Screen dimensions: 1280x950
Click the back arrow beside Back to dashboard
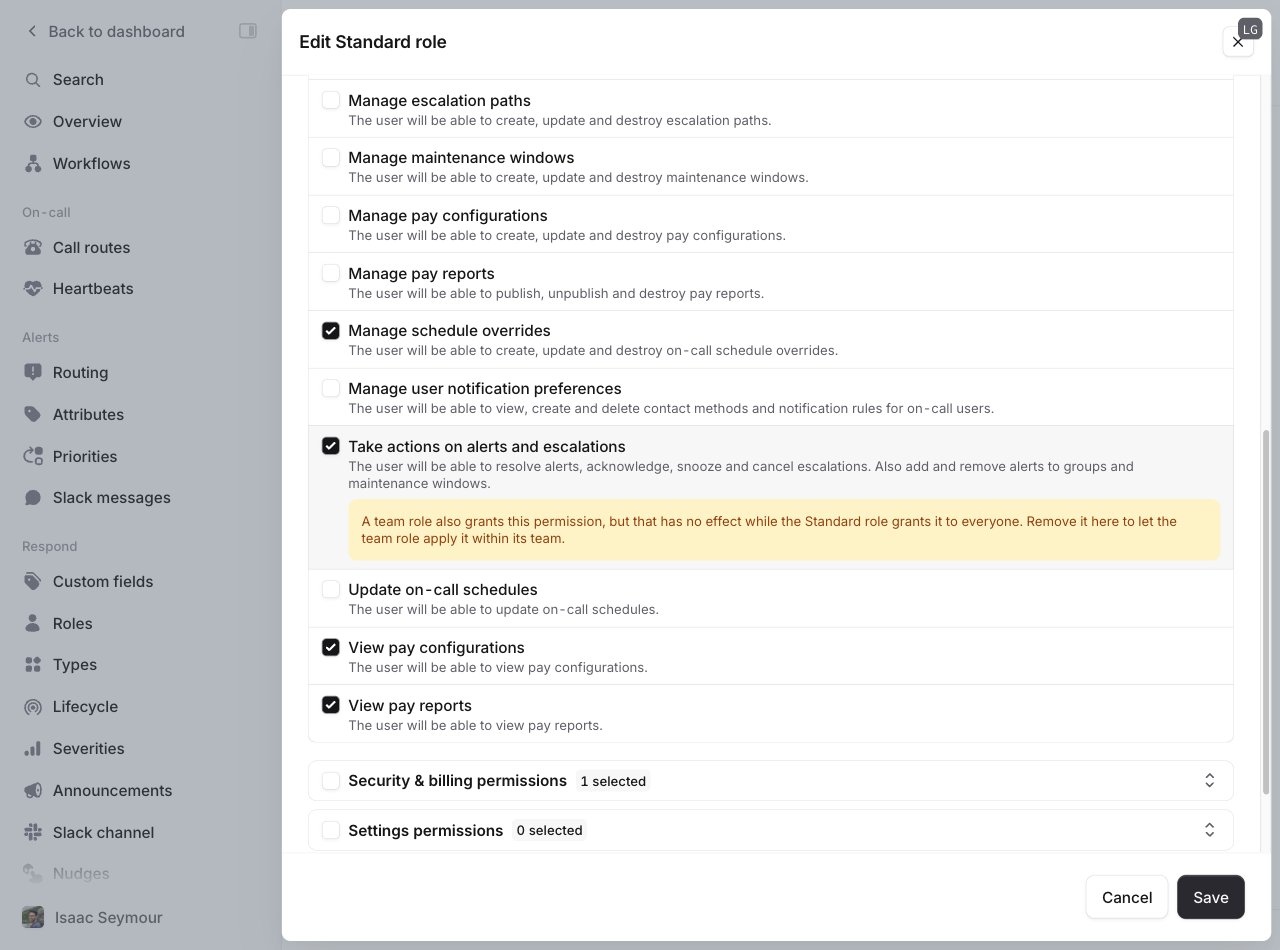pos(32,31)
